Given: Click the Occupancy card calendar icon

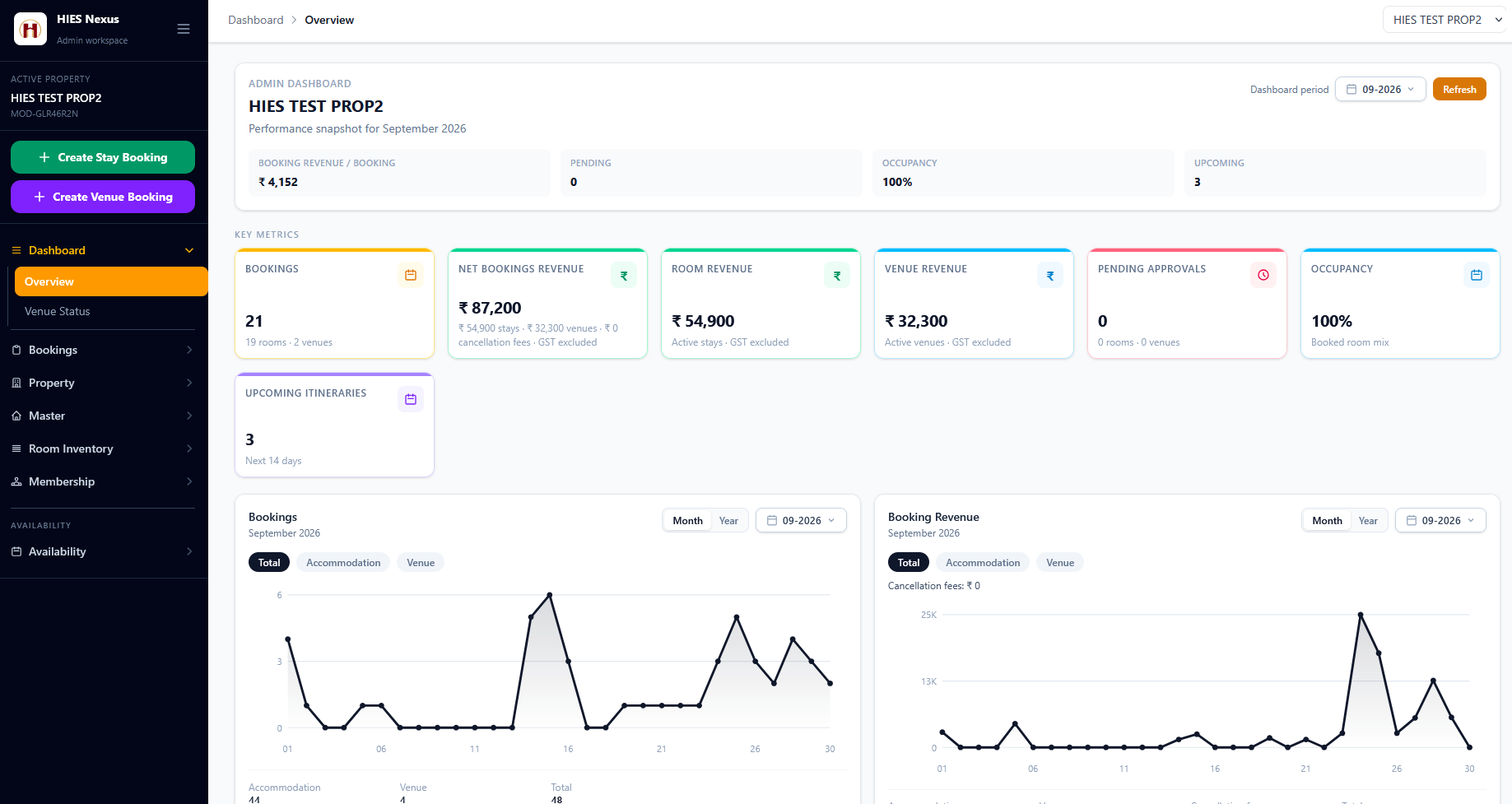Looking at the screenshot, I should pos(1477,275).
